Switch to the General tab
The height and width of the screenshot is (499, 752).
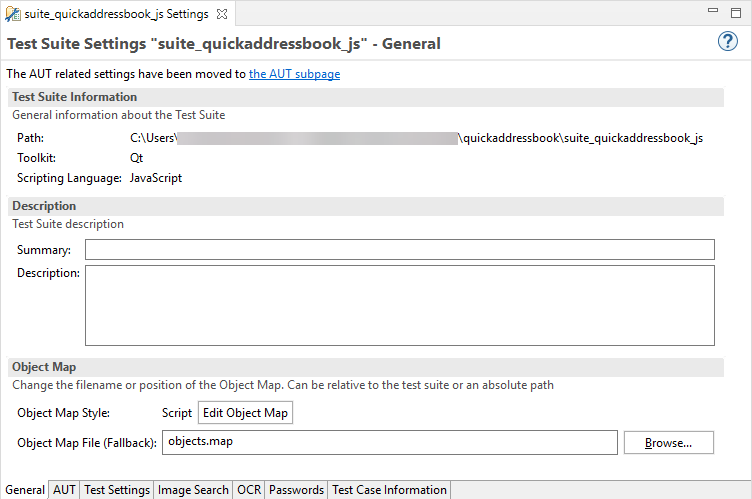click(x=25, y=490)
